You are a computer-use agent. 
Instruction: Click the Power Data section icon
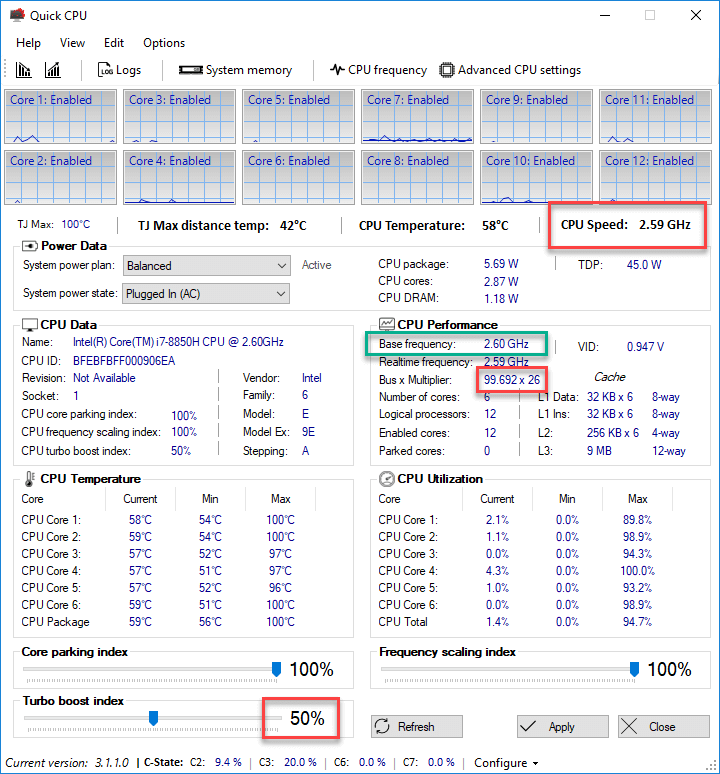(30, 246)
